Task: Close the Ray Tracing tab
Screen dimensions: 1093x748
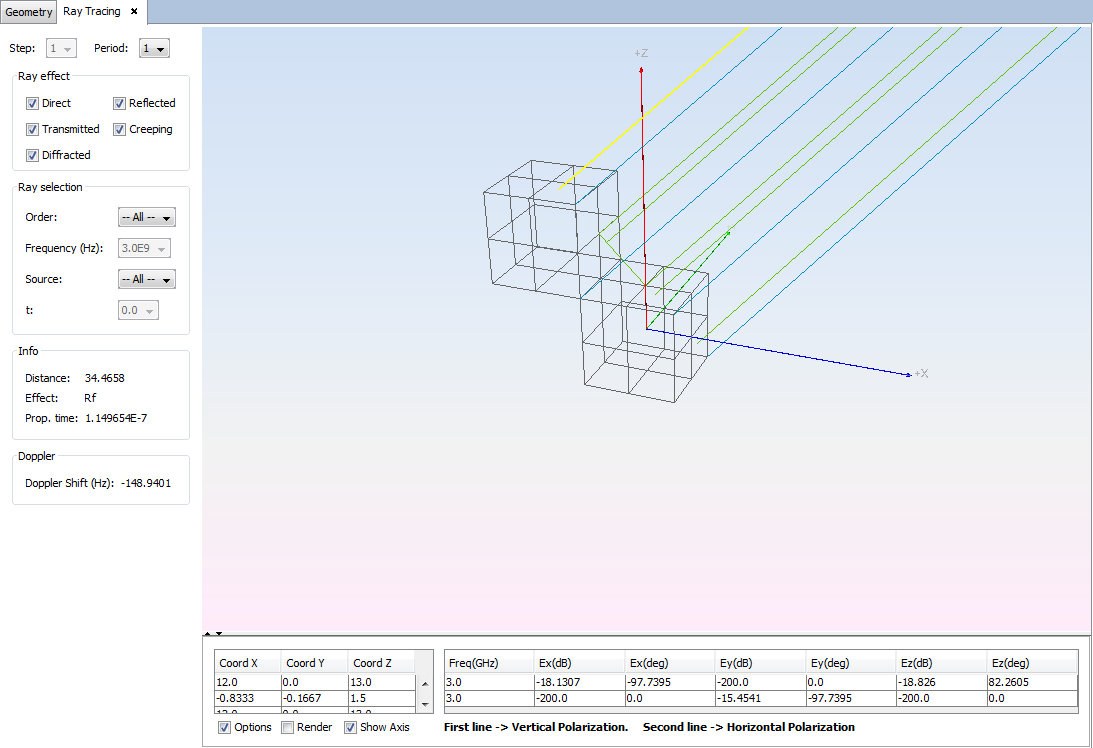Action: point(134,12)
